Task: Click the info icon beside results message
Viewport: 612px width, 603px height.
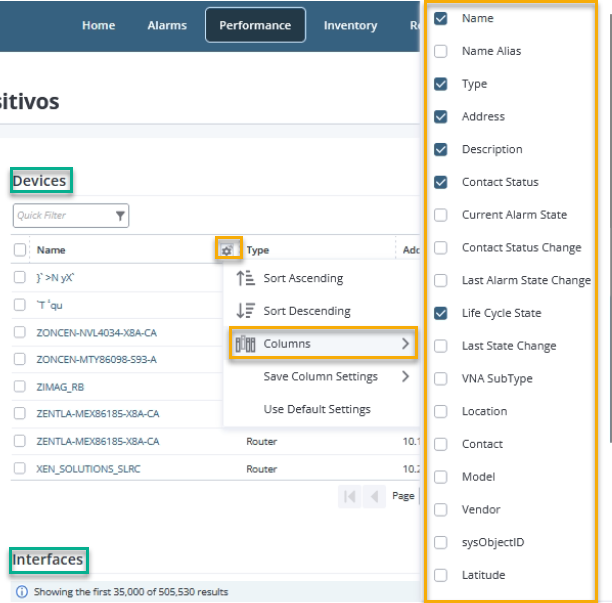Action: (x=22, y=592)
